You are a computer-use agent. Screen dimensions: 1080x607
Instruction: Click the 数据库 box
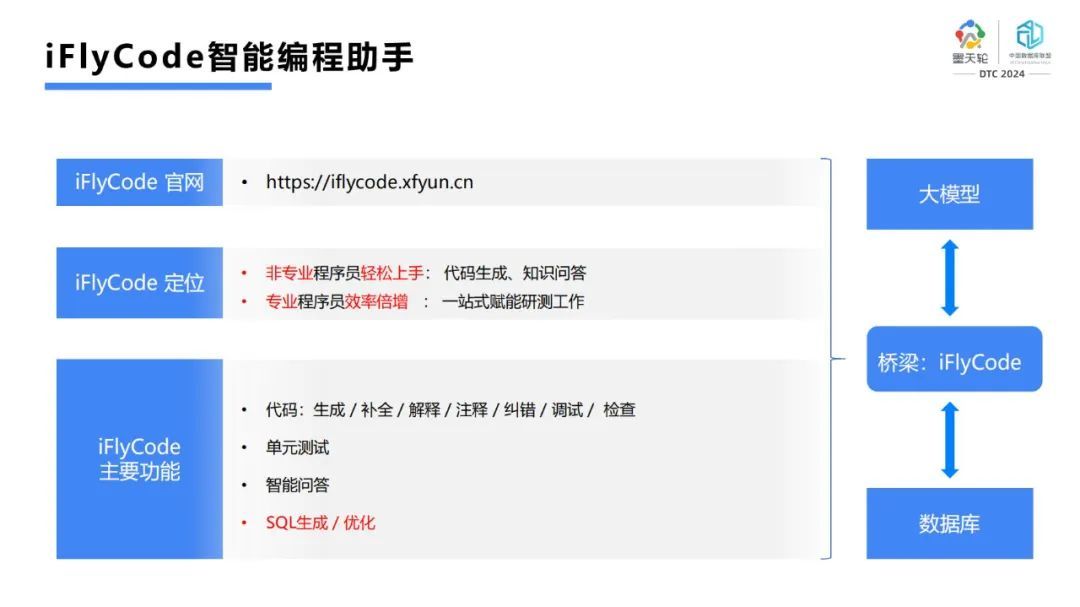949,523
